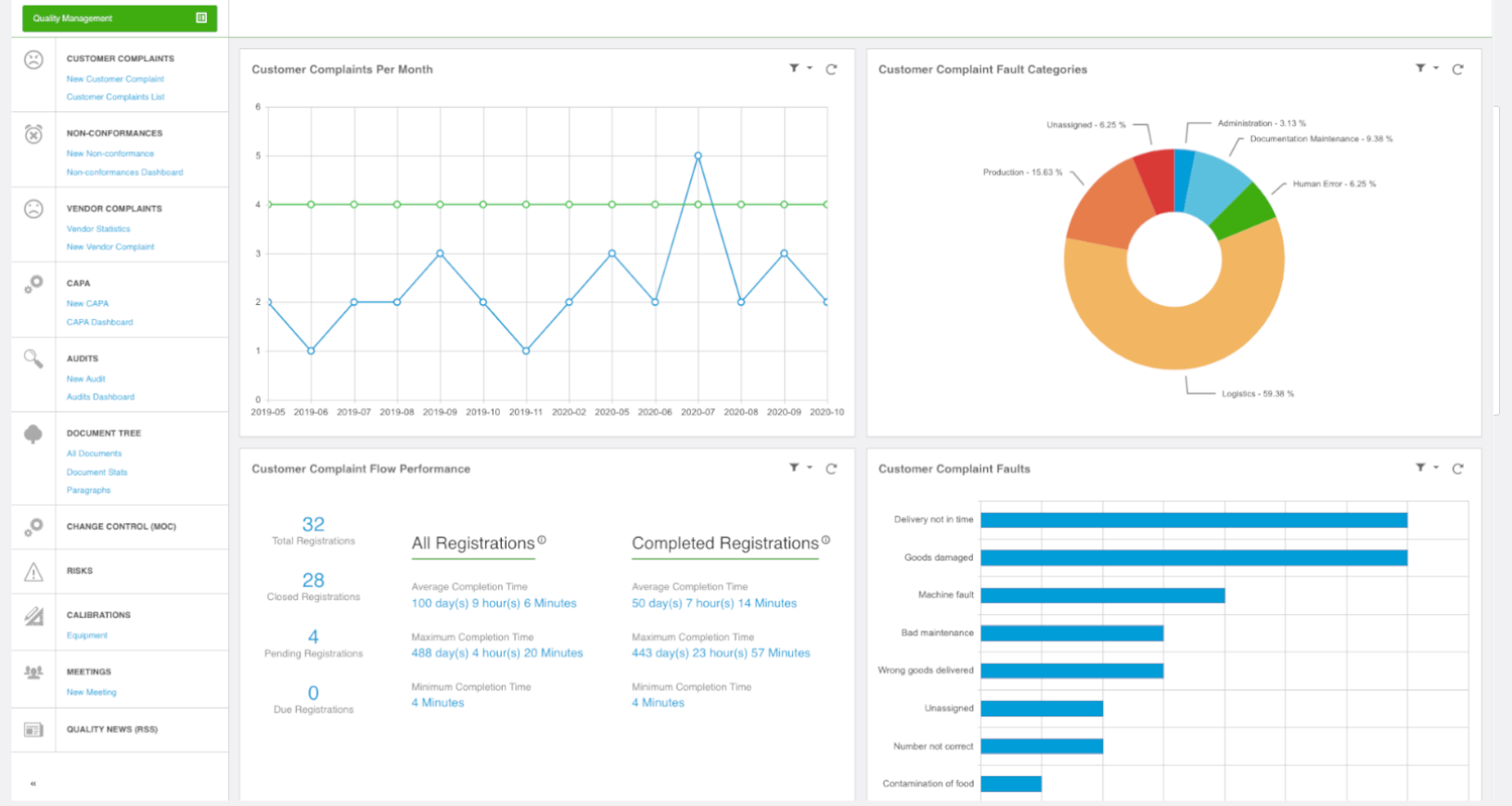This screenshot has height=806, width=1512.
Task: Open filter dropdown on Customer Complaints Per Month
Action: point(800,68)
